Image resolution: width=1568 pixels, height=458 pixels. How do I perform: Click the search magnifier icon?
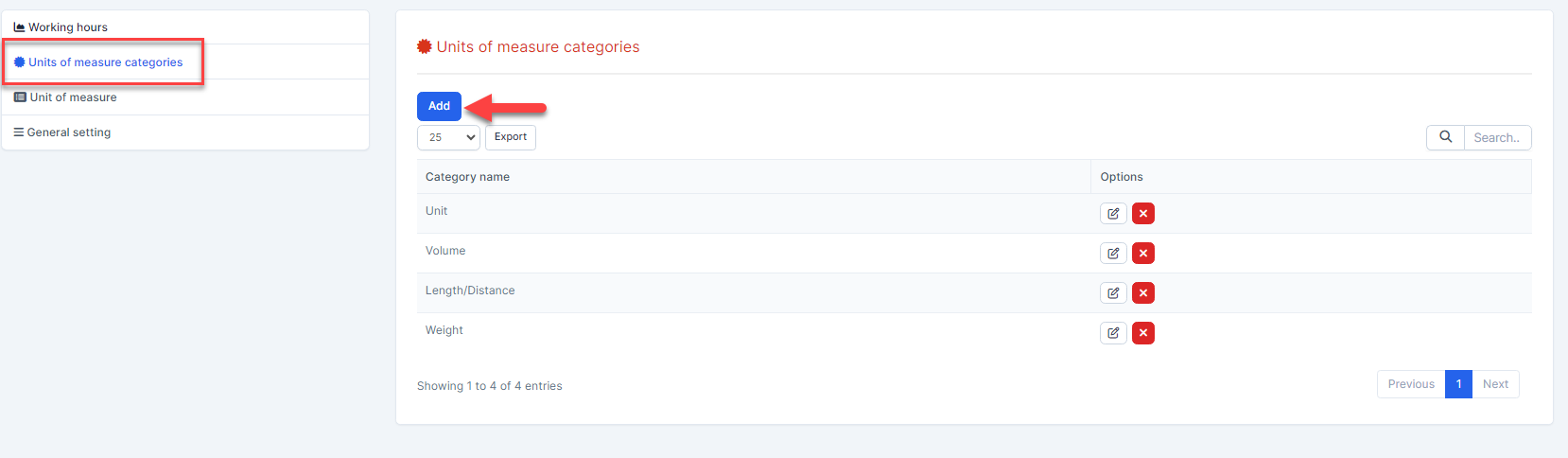pos(1445,137)
